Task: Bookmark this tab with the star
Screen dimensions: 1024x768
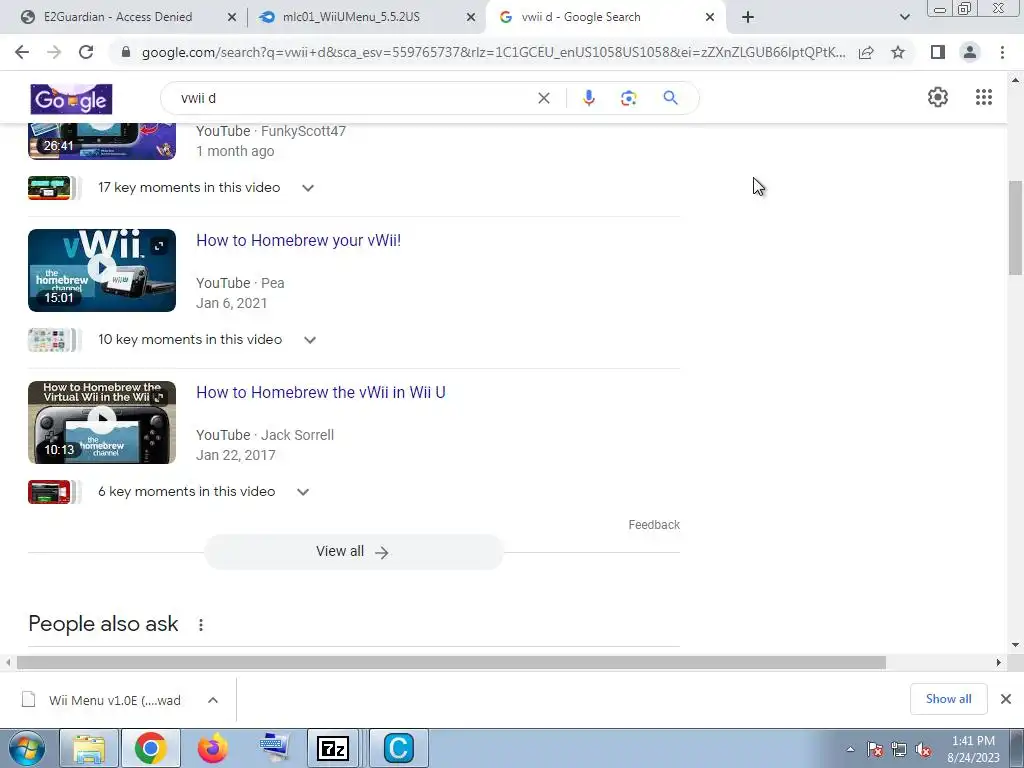Action: [x=898, y=52]
